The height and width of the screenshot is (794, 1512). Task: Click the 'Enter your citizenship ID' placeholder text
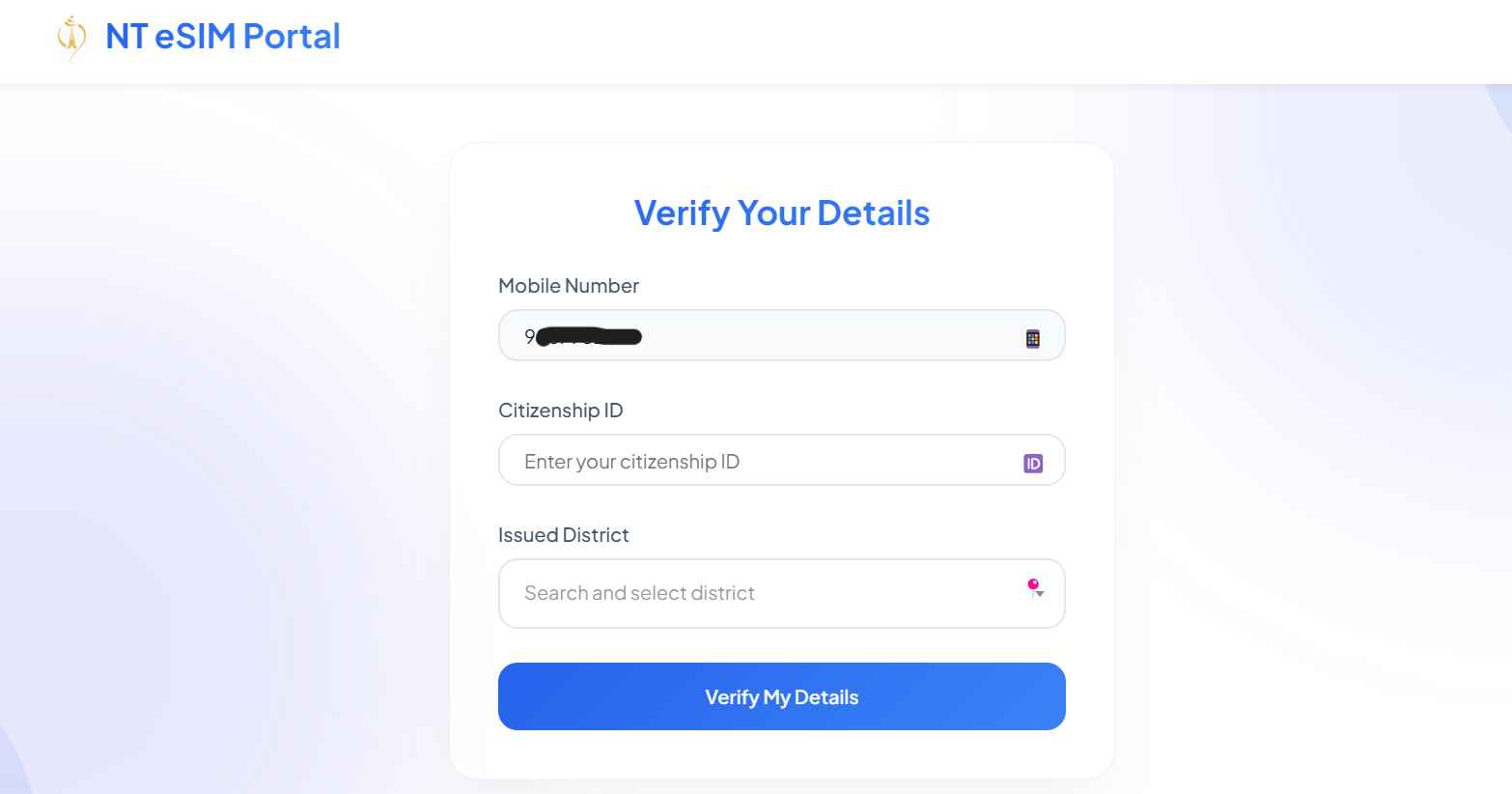pyautogui.click(x=631, y=462)
